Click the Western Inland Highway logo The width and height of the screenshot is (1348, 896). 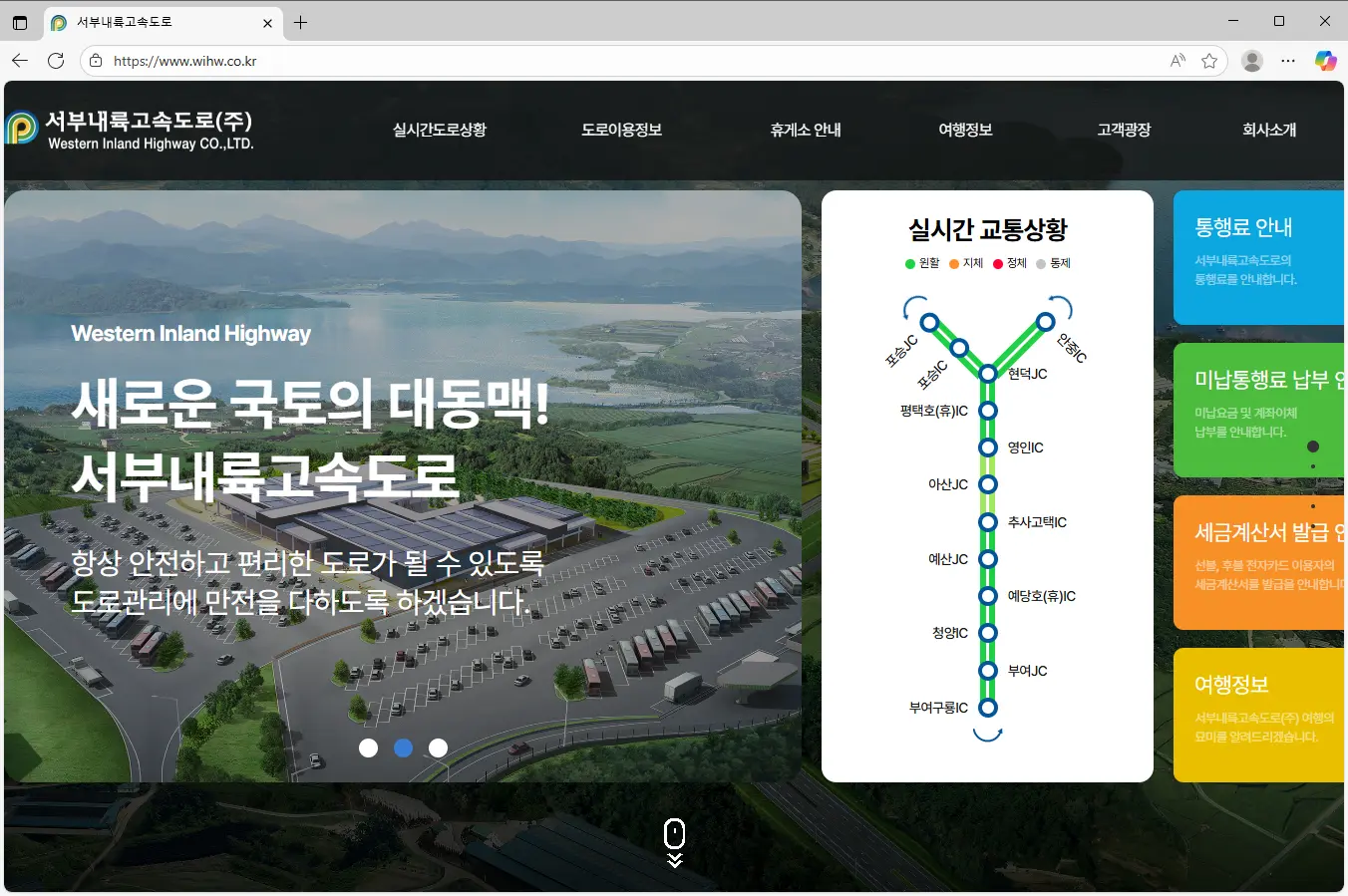pos(130,130)
